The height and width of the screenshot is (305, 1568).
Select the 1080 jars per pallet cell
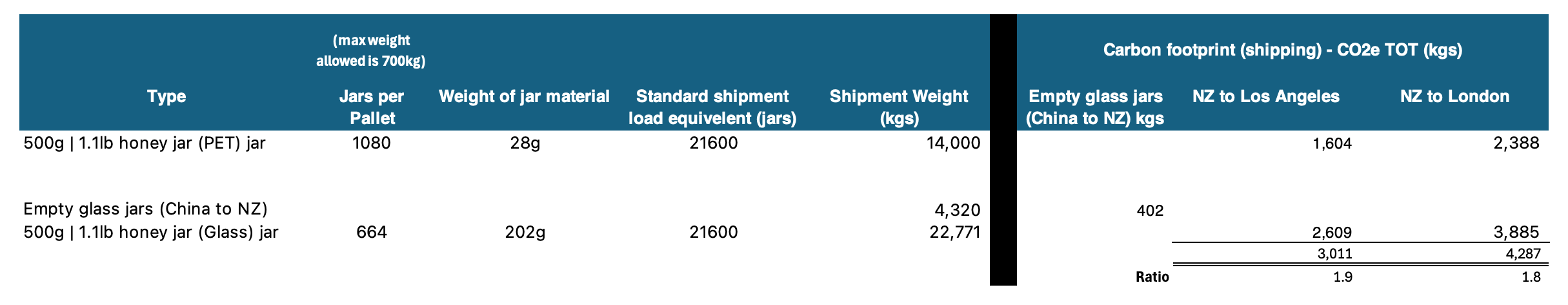click(371, 143)
